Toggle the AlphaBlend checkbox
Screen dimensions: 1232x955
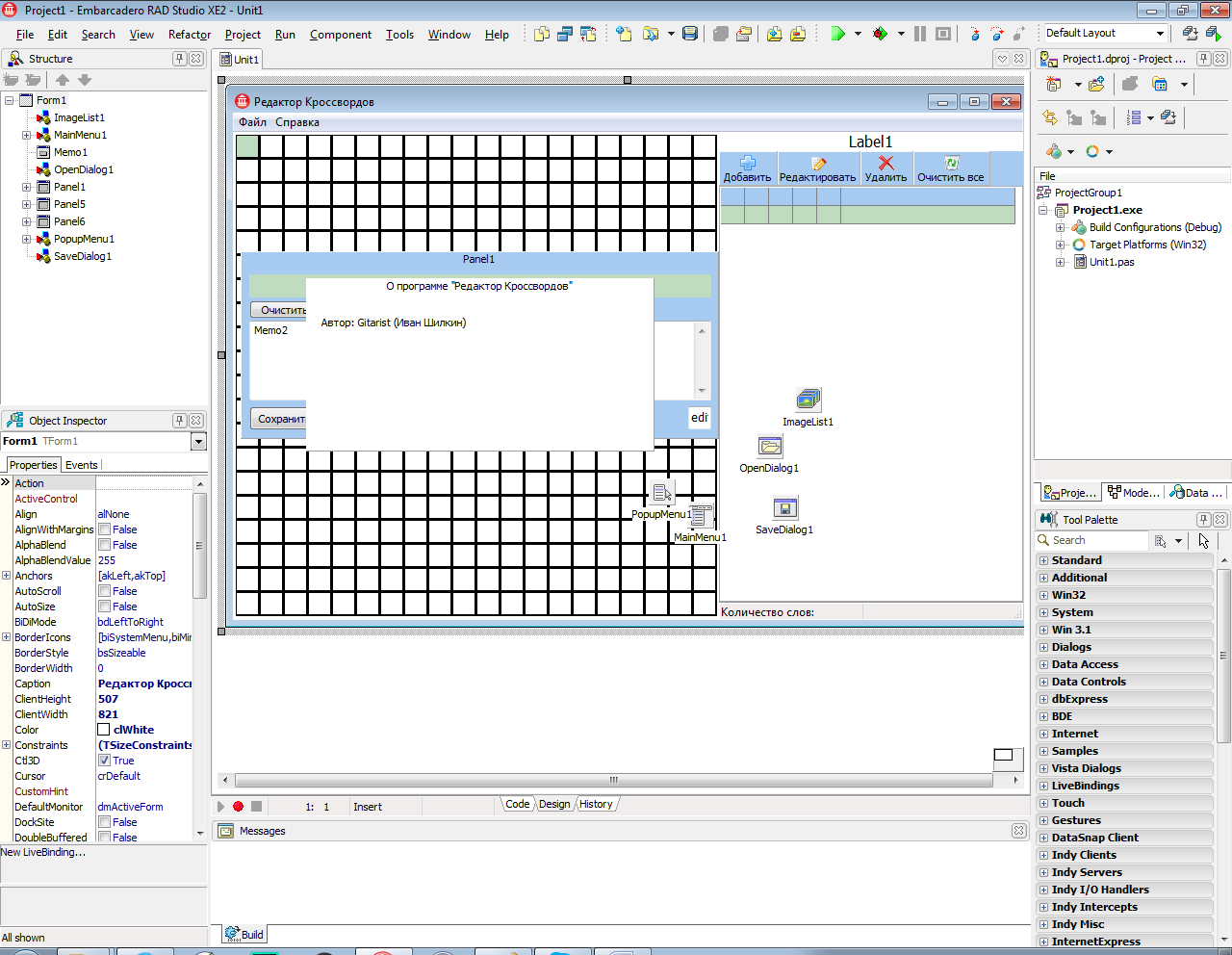[x=104, y=545]
